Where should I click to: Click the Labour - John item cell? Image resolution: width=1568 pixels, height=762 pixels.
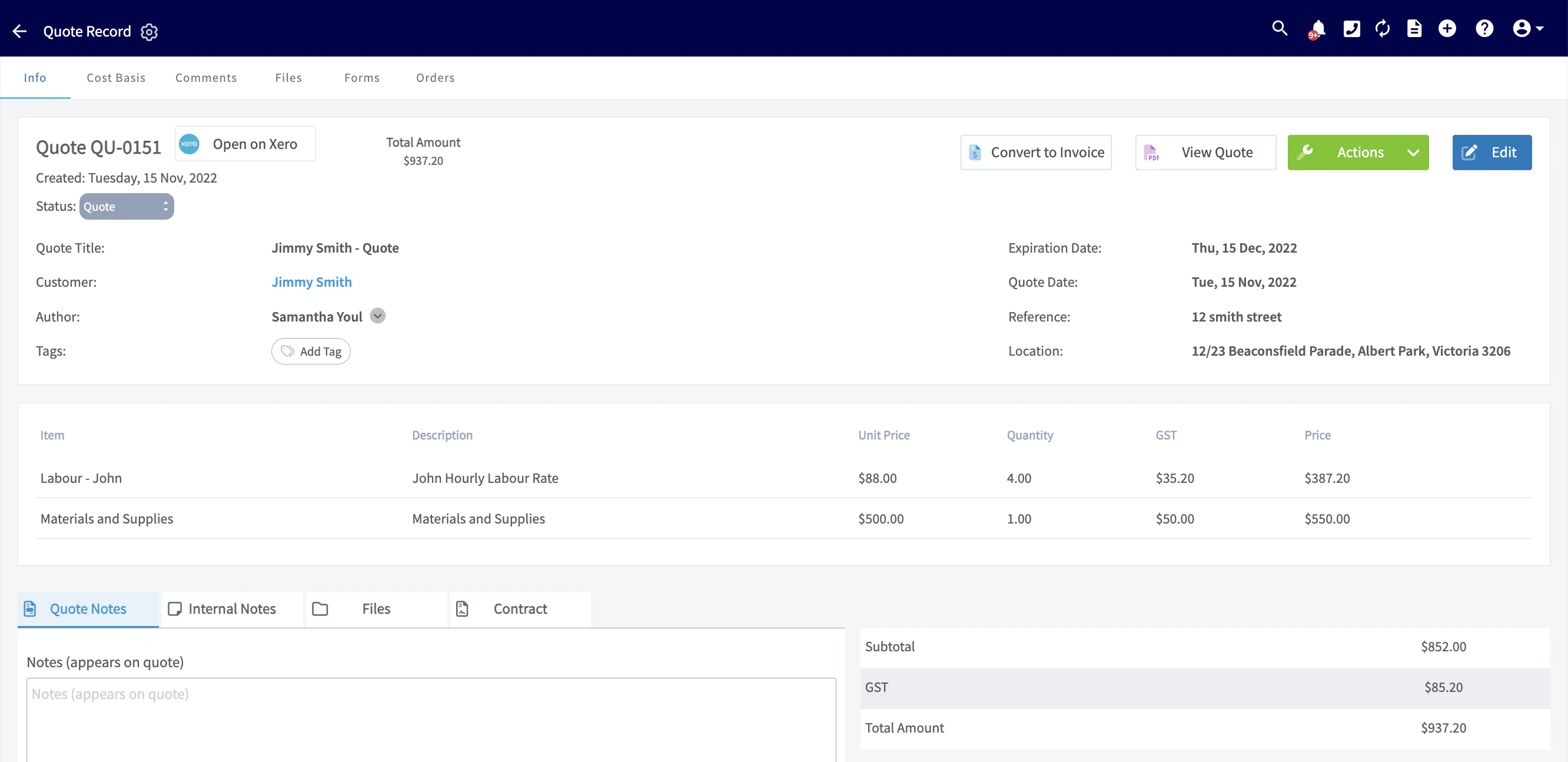(x=81, y=478)
